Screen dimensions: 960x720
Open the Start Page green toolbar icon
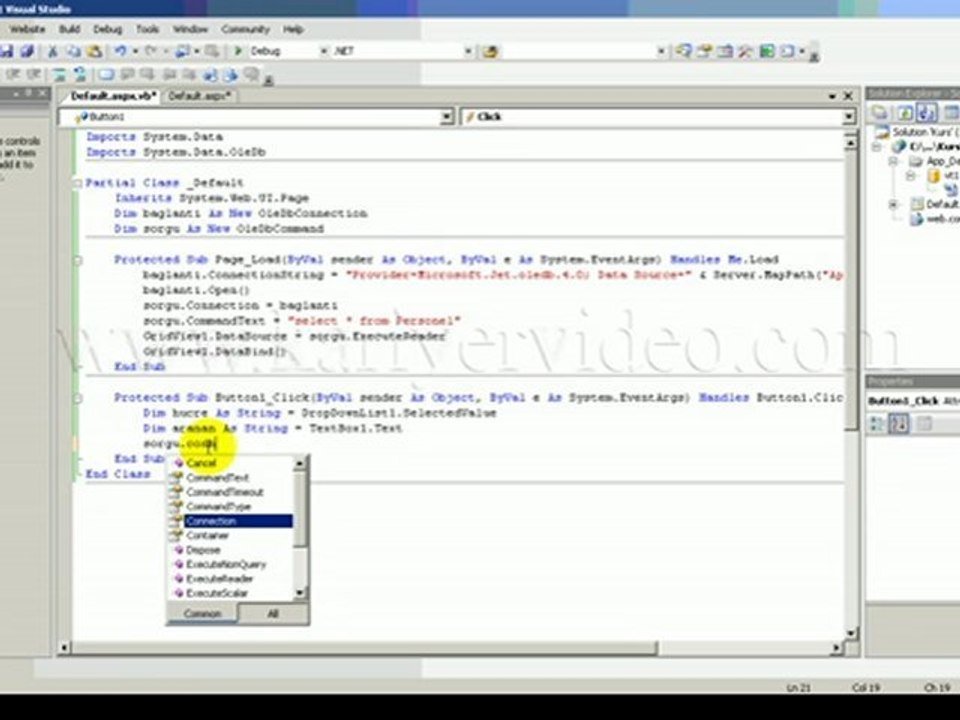pyautogui.click(x=767, y=51)
